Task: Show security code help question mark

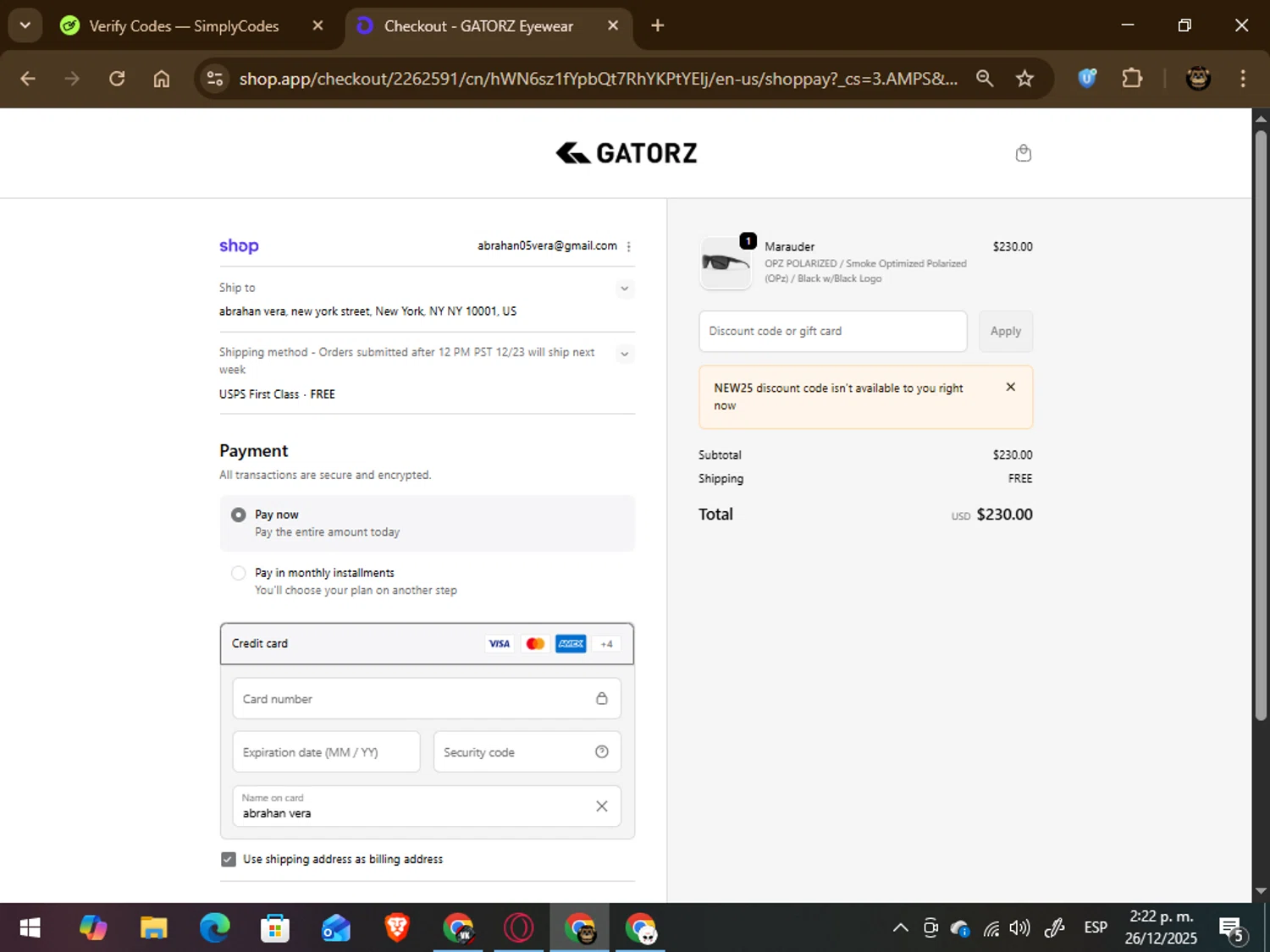Action: 601,751
